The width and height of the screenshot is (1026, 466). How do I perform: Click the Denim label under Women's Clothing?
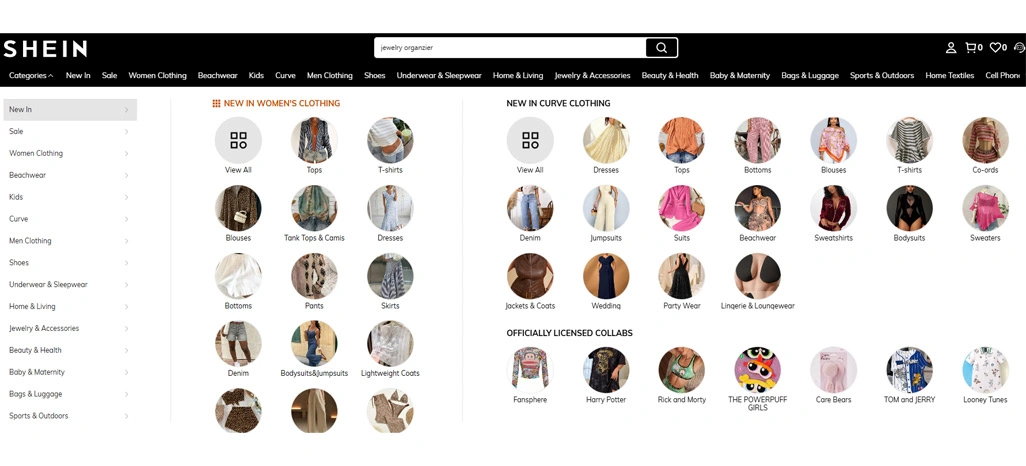[x=238, y=374]
